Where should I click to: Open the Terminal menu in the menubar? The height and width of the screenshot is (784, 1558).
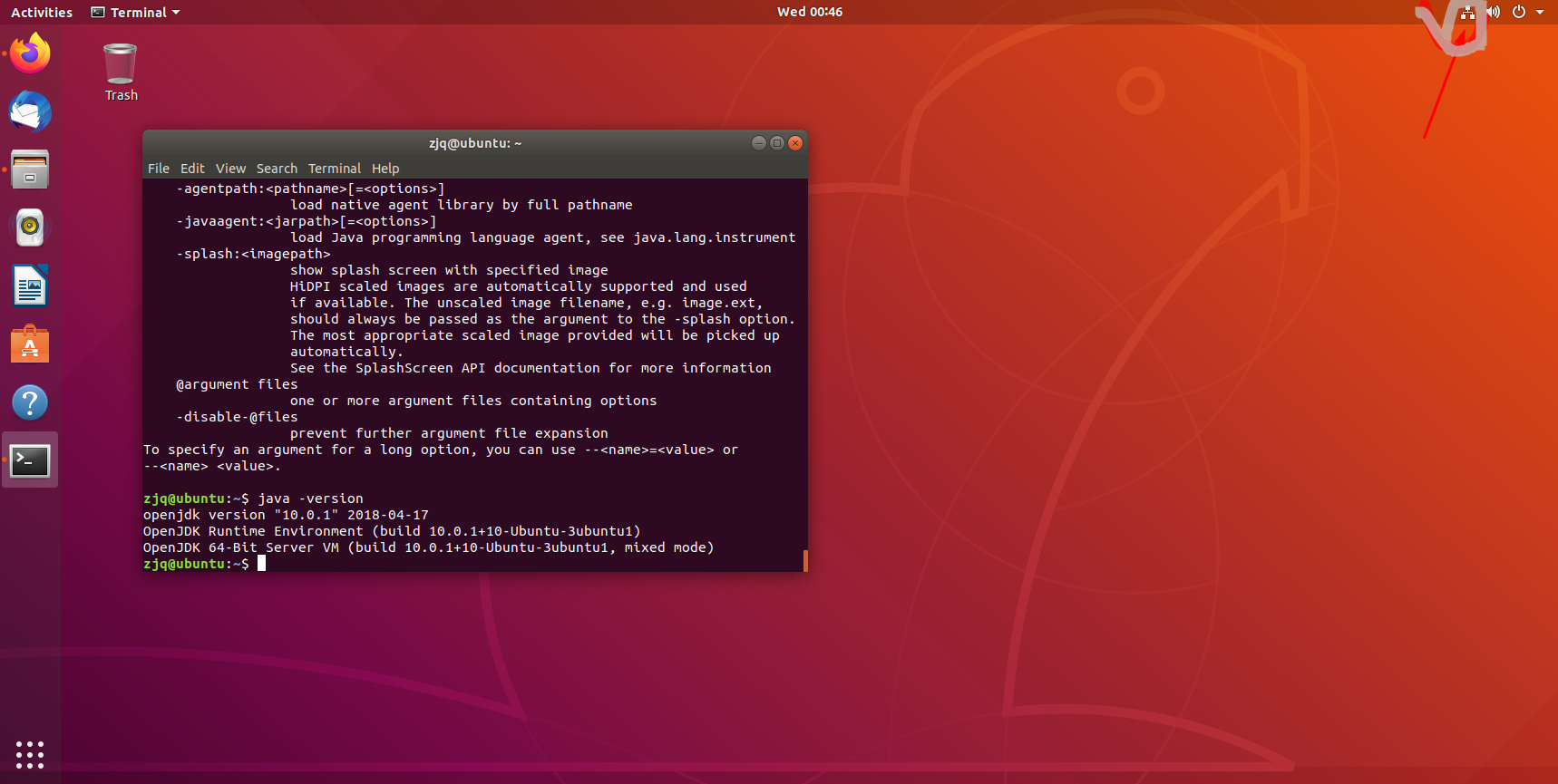(335, 169)
